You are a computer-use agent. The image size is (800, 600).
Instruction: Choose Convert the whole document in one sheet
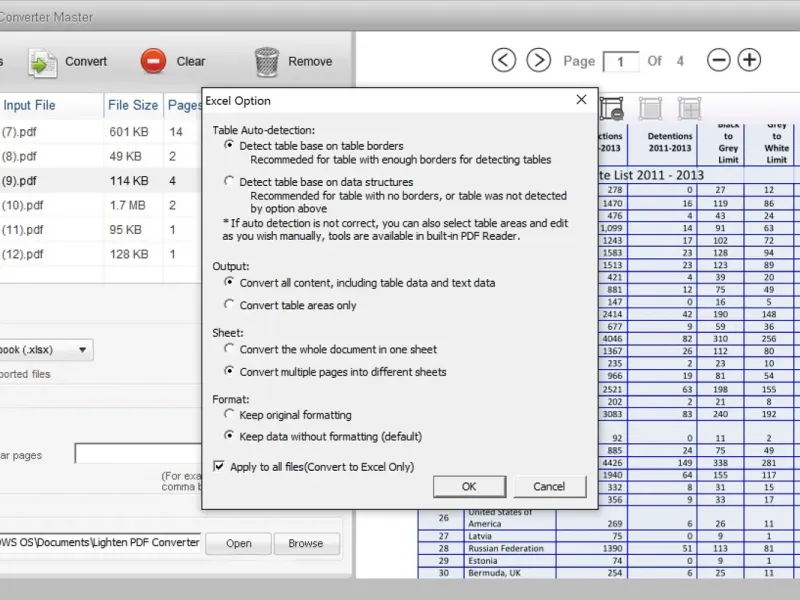229,349
